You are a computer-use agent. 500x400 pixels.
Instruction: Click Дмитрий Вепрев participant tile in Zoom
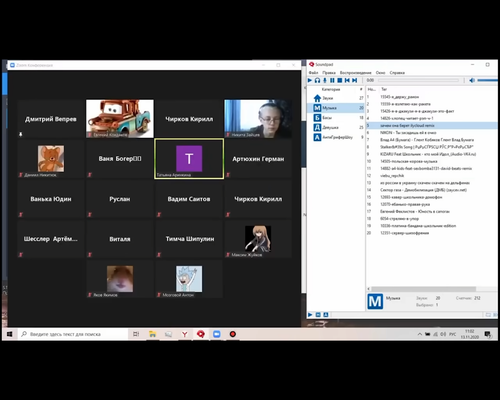click(x=51, y=119)
